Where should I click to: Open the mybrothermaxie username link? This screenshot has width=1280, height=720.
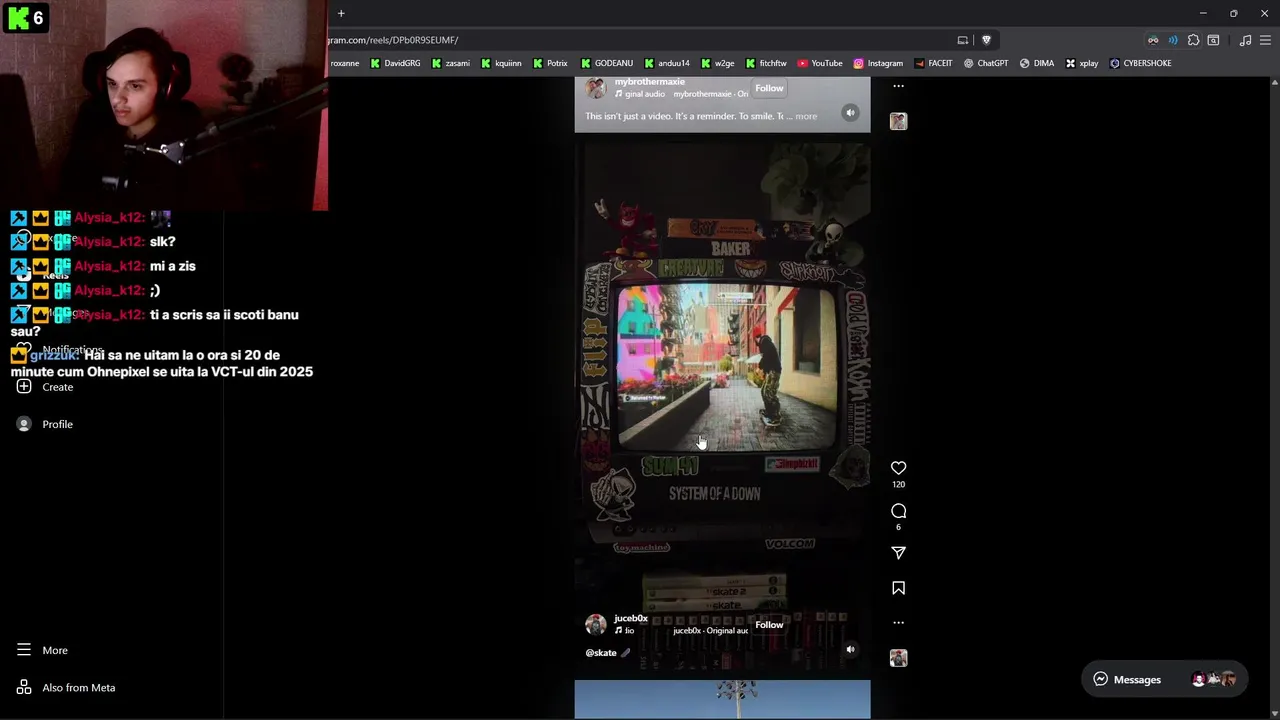click(x=649, y=82)
